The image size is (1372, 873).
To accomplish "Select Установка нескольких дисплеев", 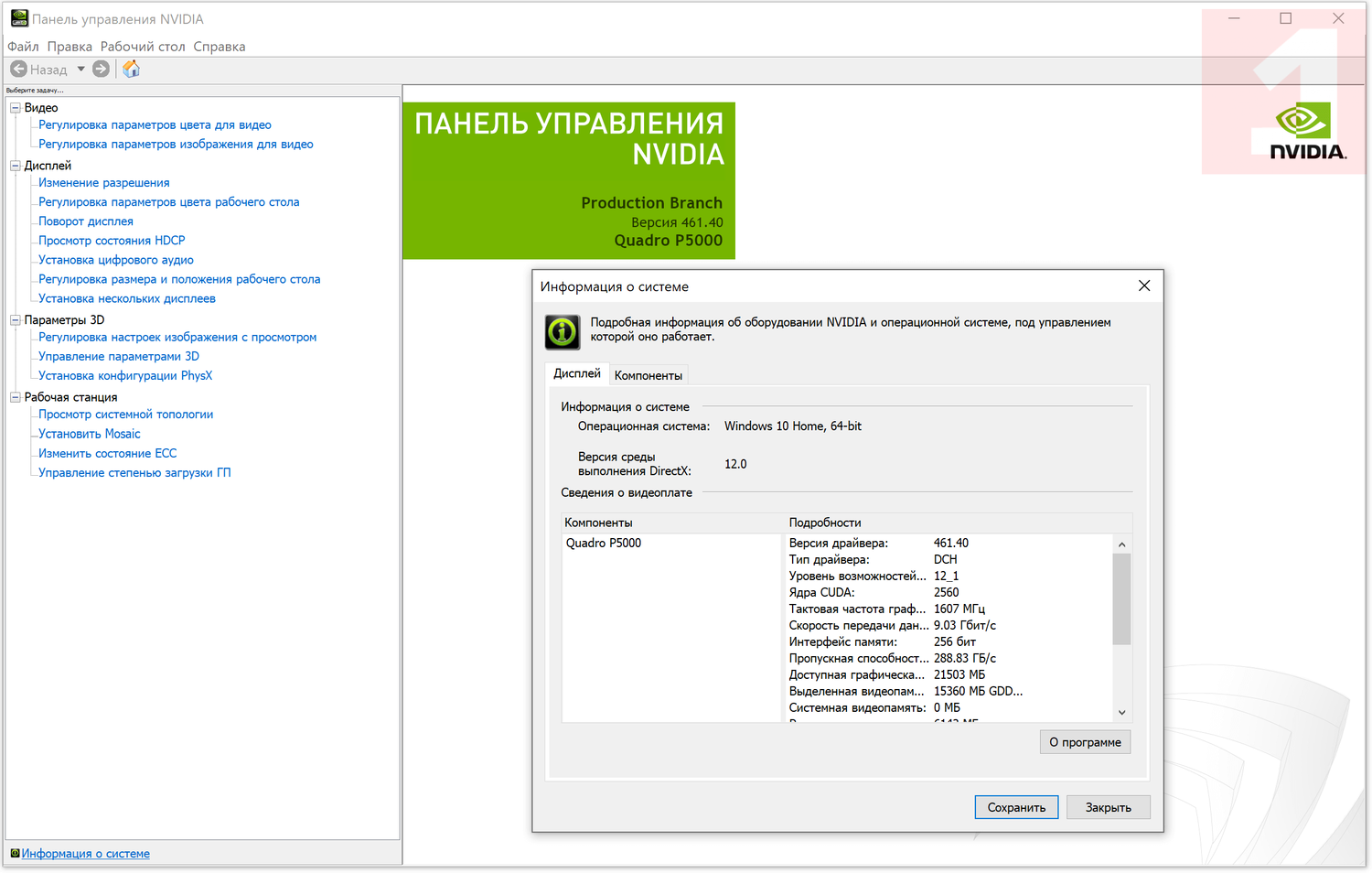I will click(127, 298).
